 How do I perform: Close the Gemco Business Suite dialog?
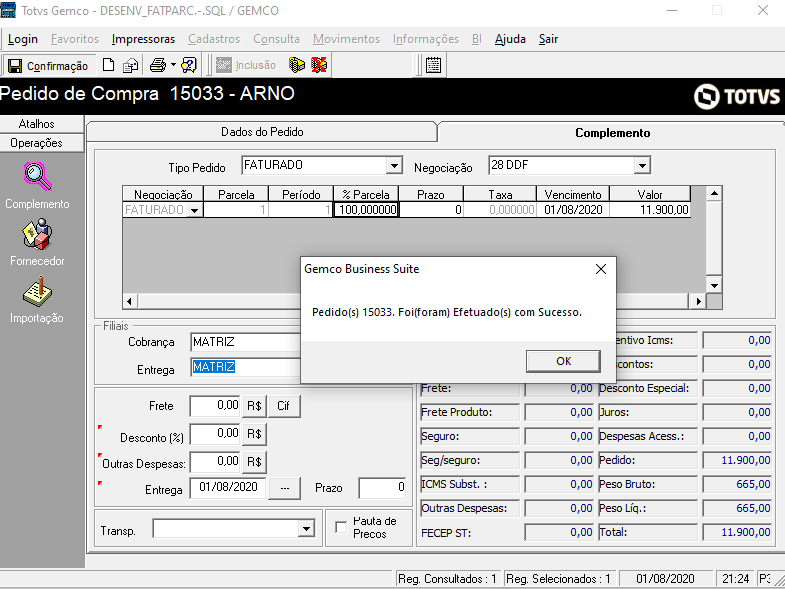tap(601, 269)
